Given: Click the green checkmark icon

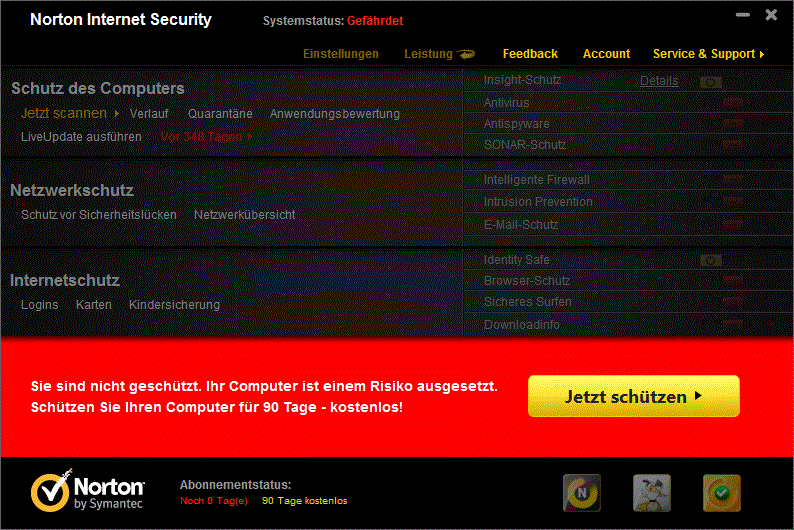Looking at the screenshot, I should (x=721, y=493).
